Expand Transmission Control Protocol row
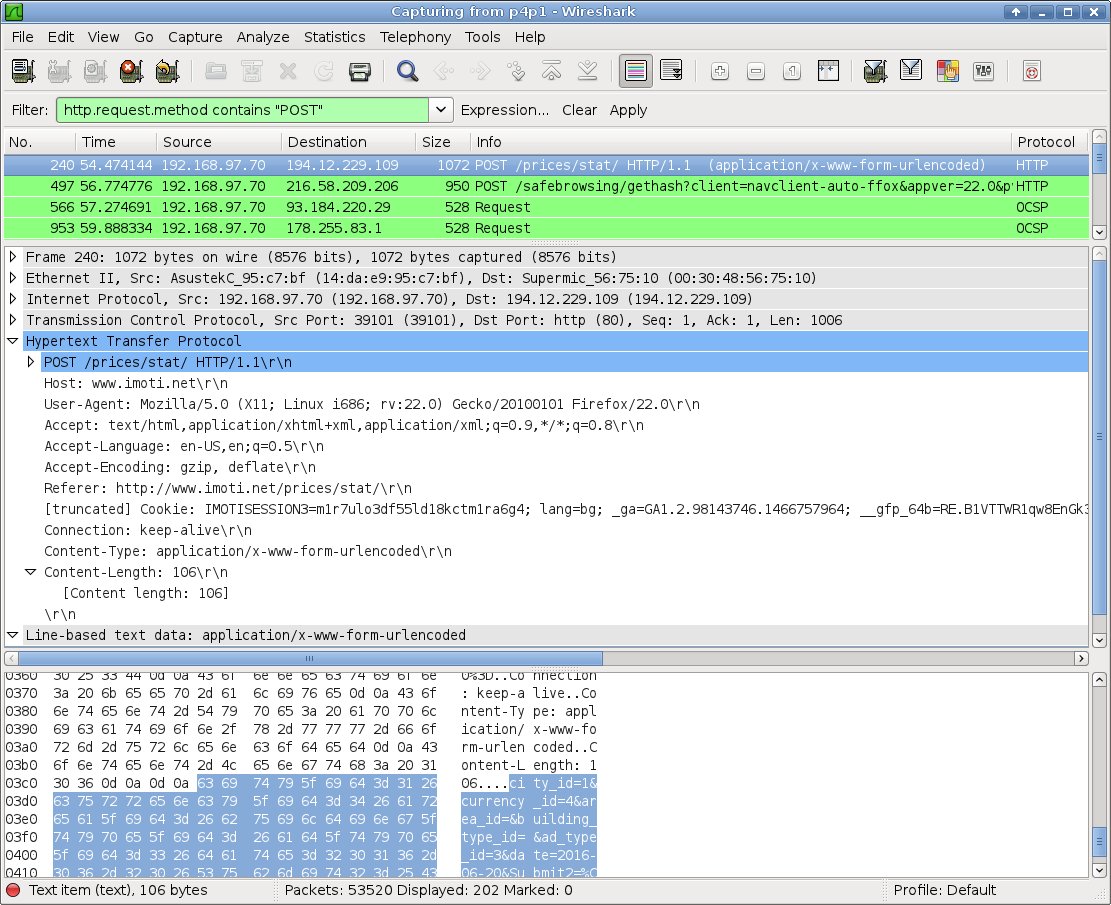The width and height of the screenshot is (1111, 905). 13,320
